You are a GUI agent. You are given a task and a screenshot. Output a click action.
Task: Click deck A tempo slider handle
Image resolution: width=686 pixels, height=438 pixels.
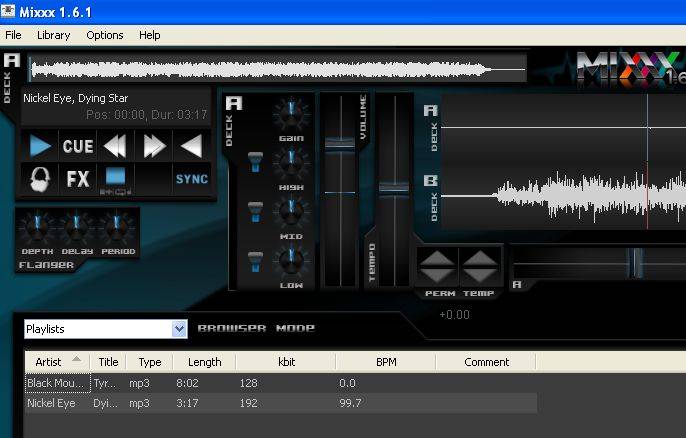click(x=394, y=188)
